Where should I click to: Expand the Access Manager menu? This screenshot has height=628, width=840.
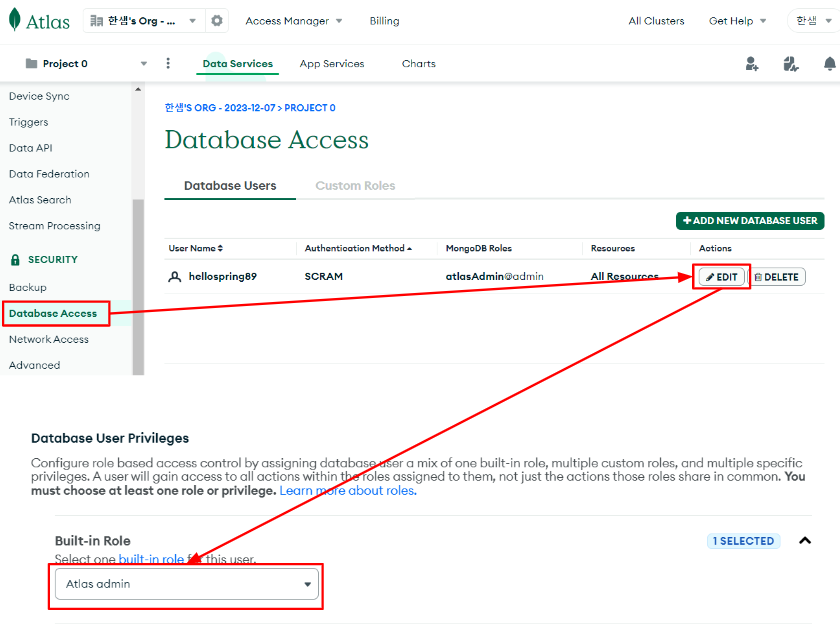pyautogui.click(x=294, y=21)
